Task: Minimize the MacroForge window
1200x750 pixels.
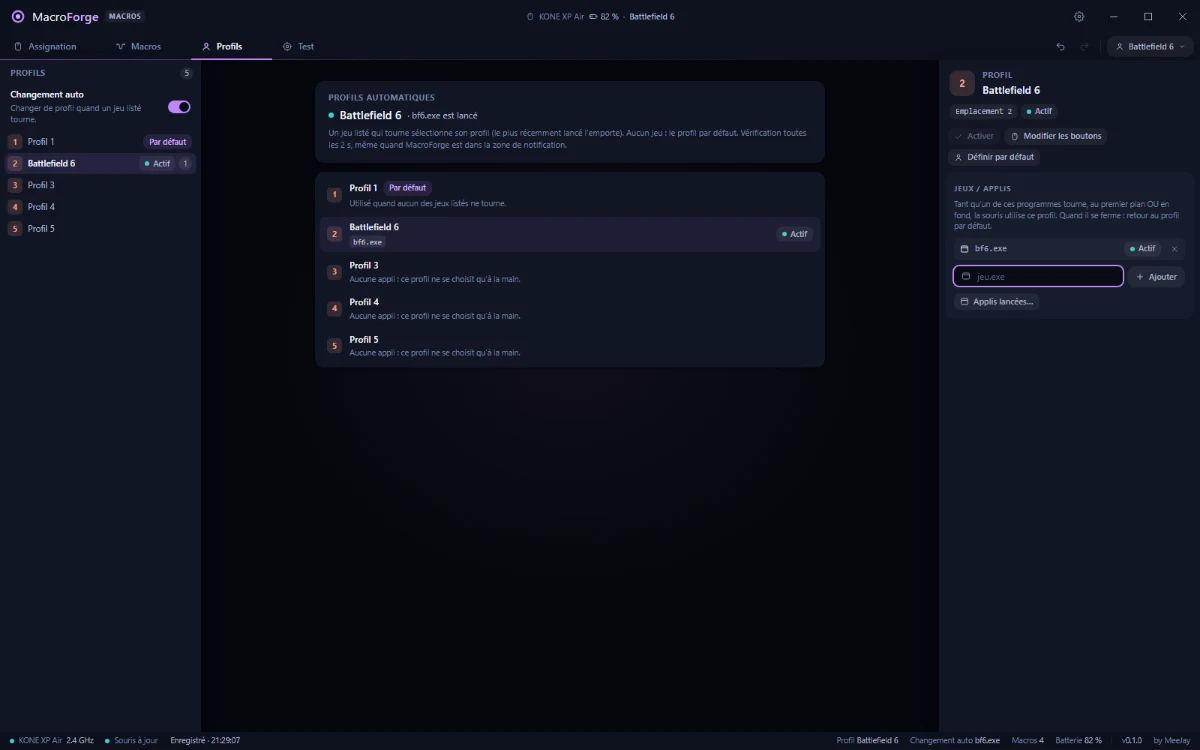Action: (x=1114, y=17)
